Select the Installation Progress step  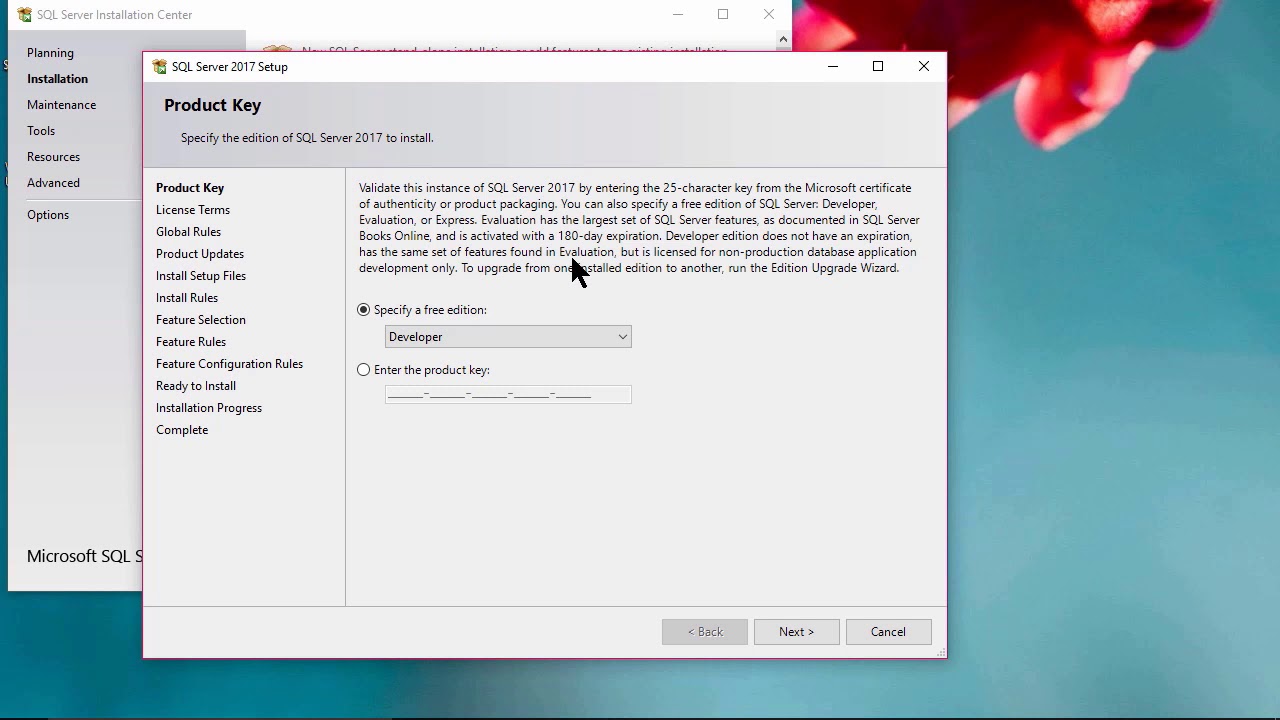209,408
